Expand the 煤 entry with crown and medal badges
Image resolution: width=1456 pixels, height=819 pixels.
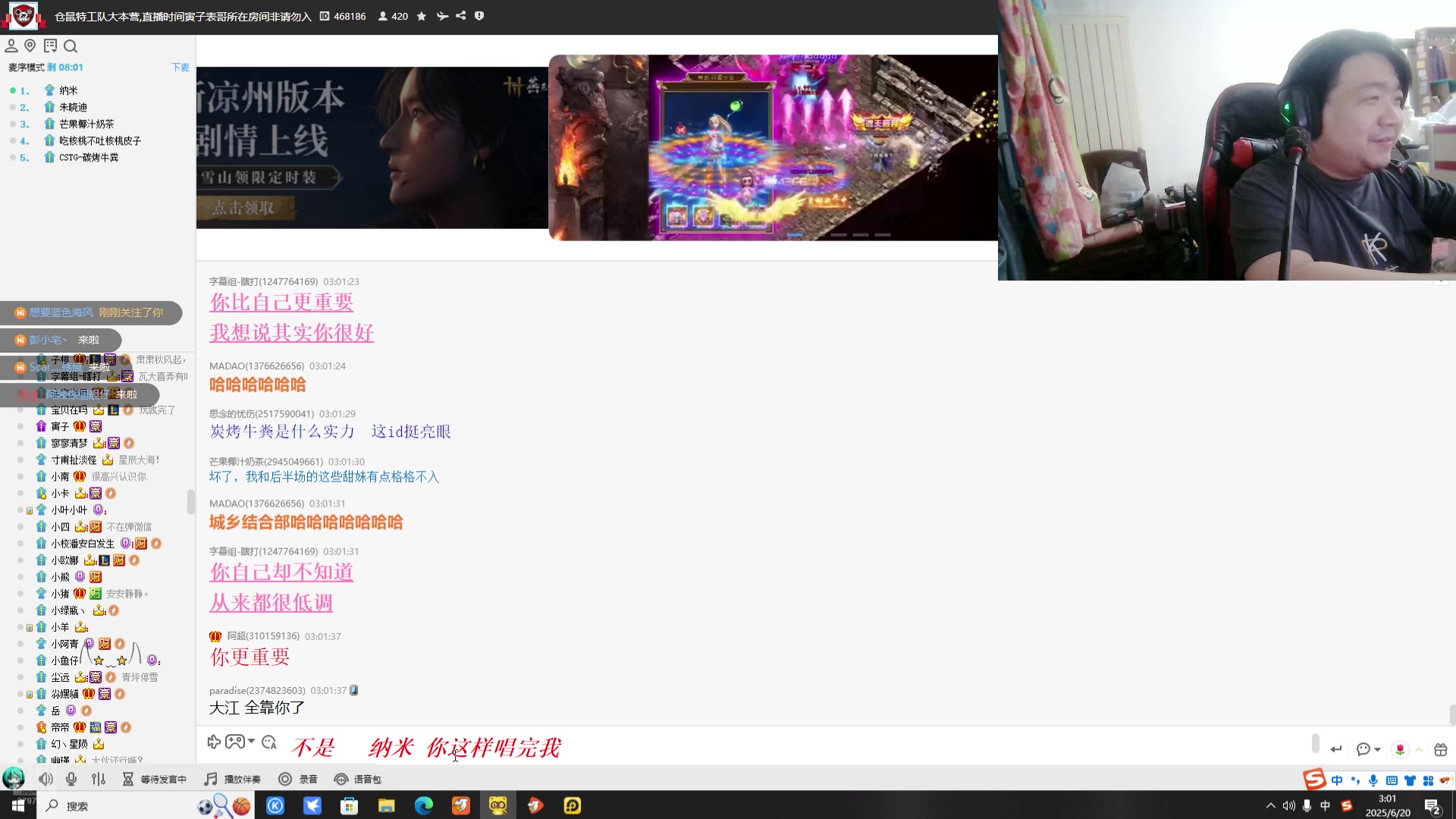(29, 694)
